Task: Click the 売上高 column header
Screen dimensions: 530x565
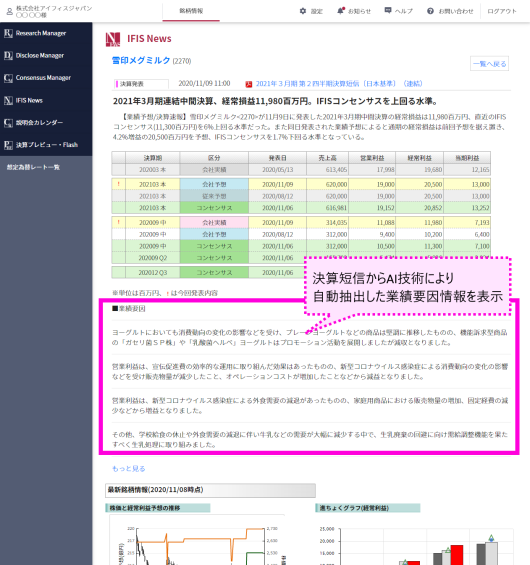Action: [327, 158]
